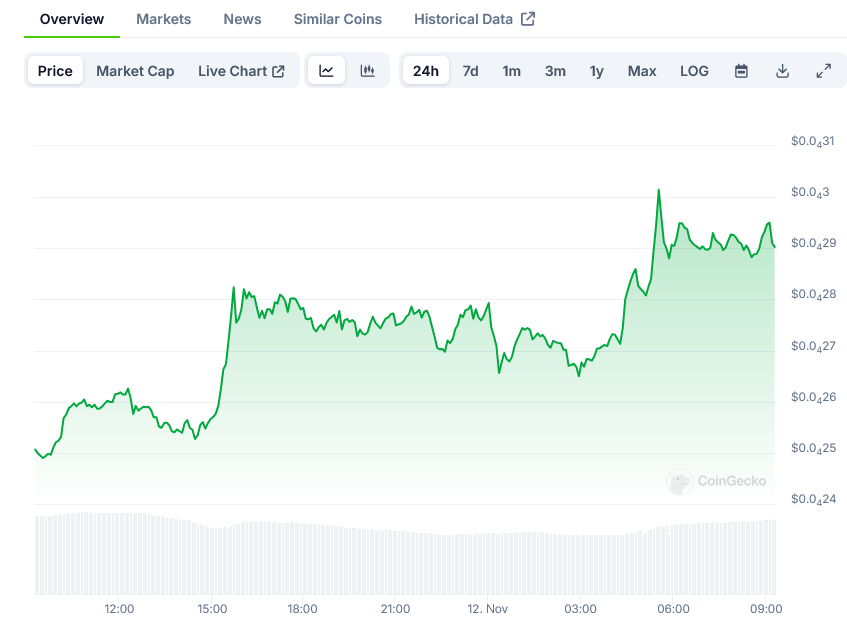
Task: Select the 24h time range
Action: click(426, 71)
